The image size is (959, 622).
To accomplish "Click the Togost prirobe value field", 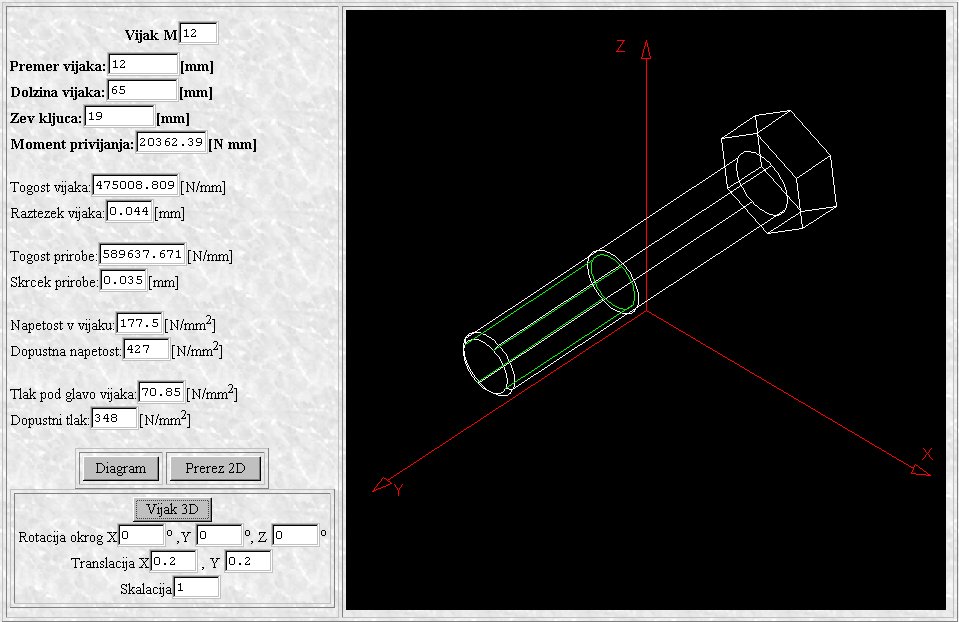I will point(142,254).
